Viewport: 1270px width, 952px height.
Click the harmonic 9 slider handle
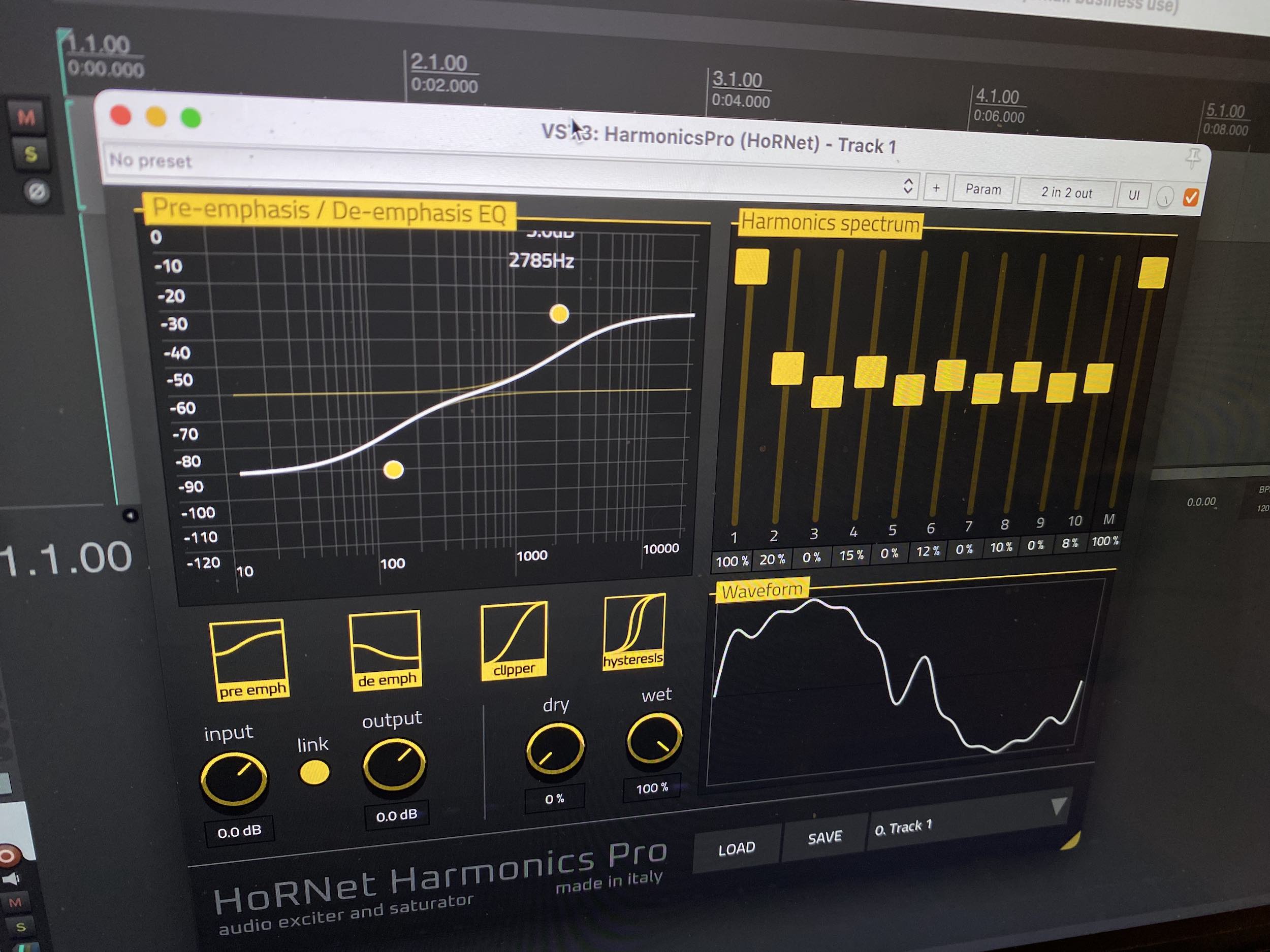coord(1061,387)
